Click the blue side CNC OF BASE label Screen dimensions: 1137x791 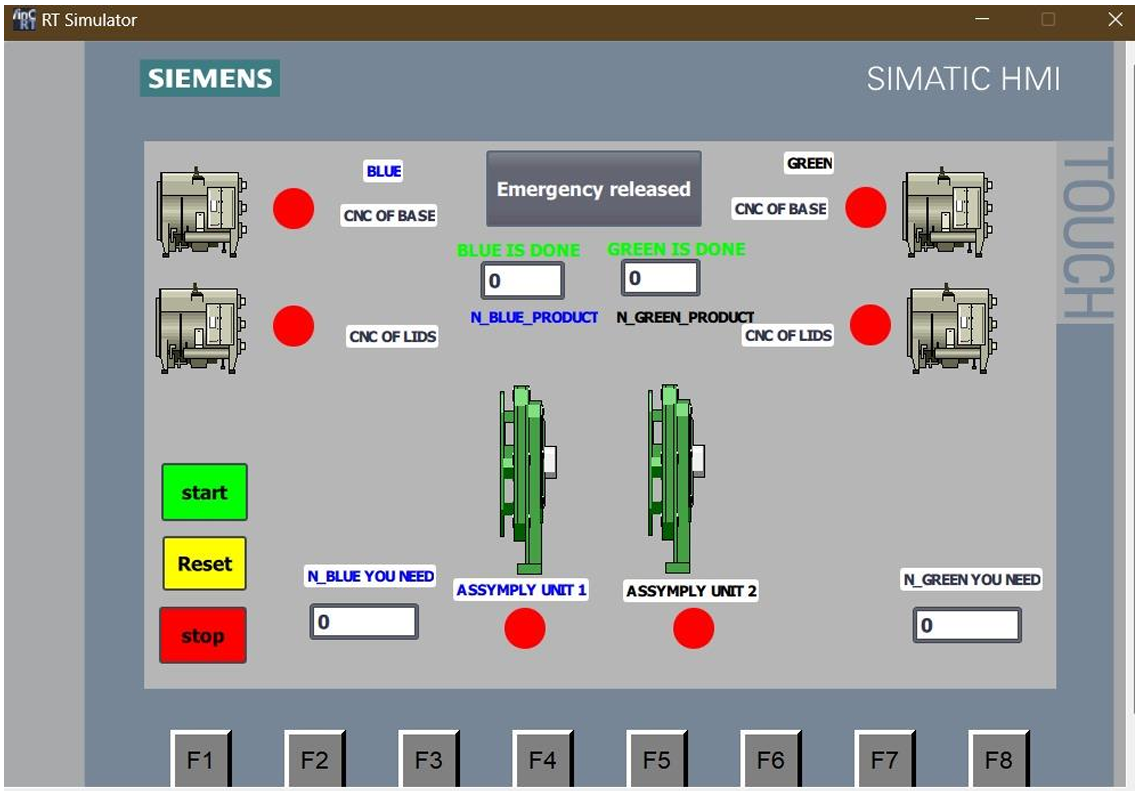point(389,215)
